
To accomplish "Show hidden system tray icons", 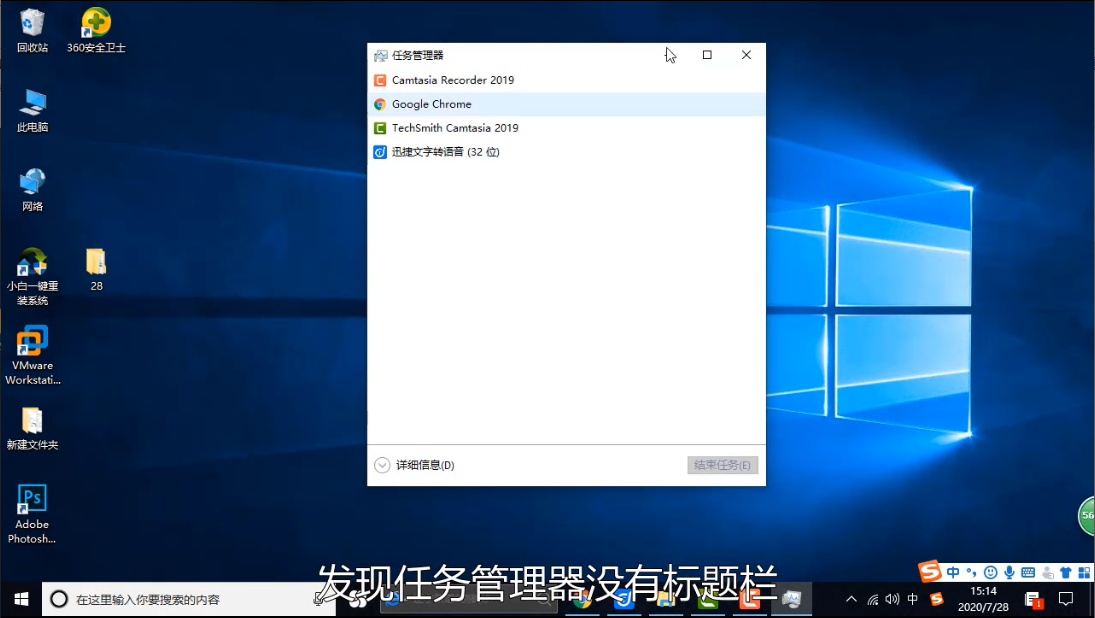I will (x=851, y=599).
